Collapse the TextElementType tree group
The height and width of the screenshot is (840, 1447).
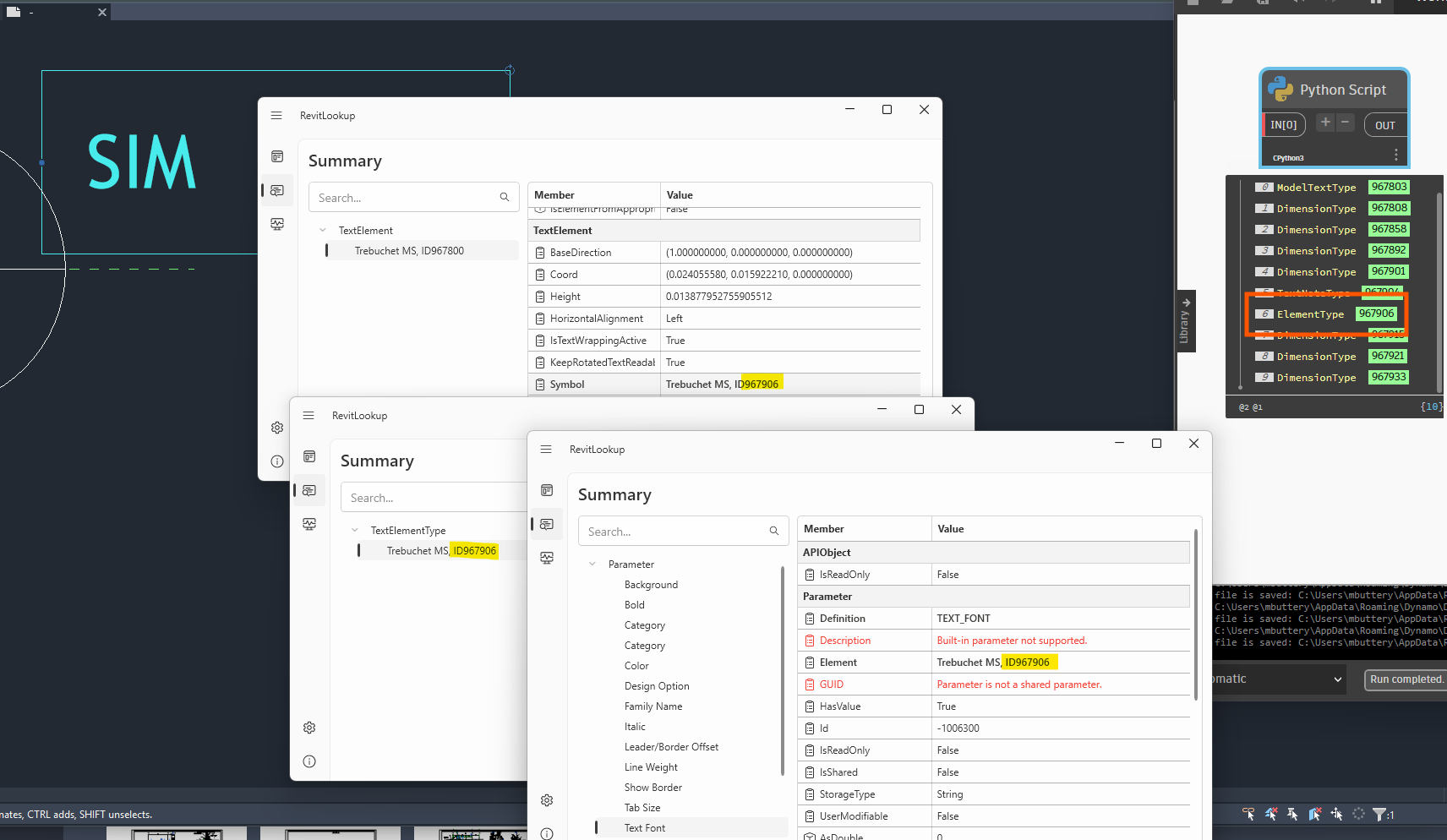(355, 530)
